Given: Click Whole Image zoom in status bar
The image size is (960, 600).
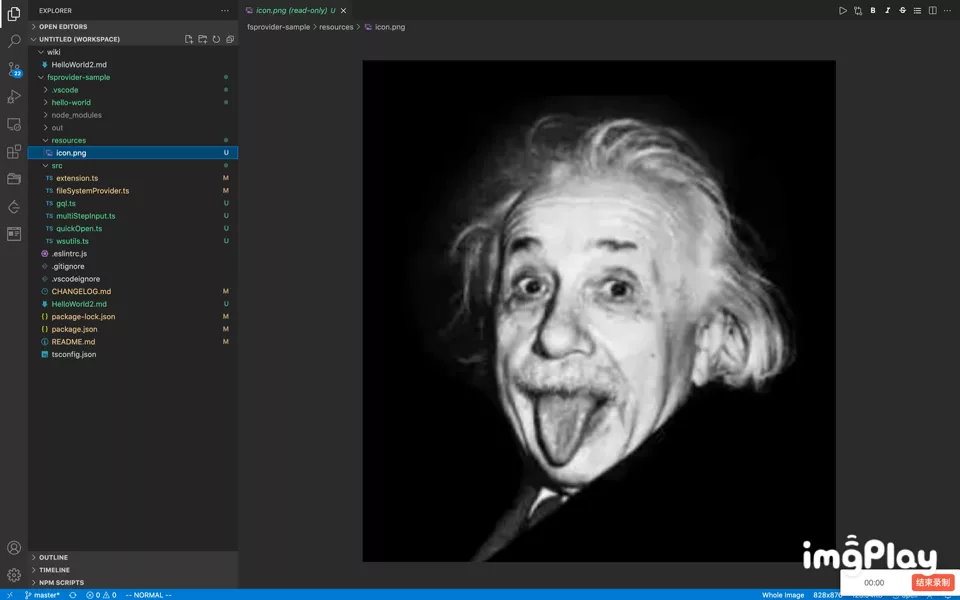Looking at the screenshot, I should coord(783,595).
